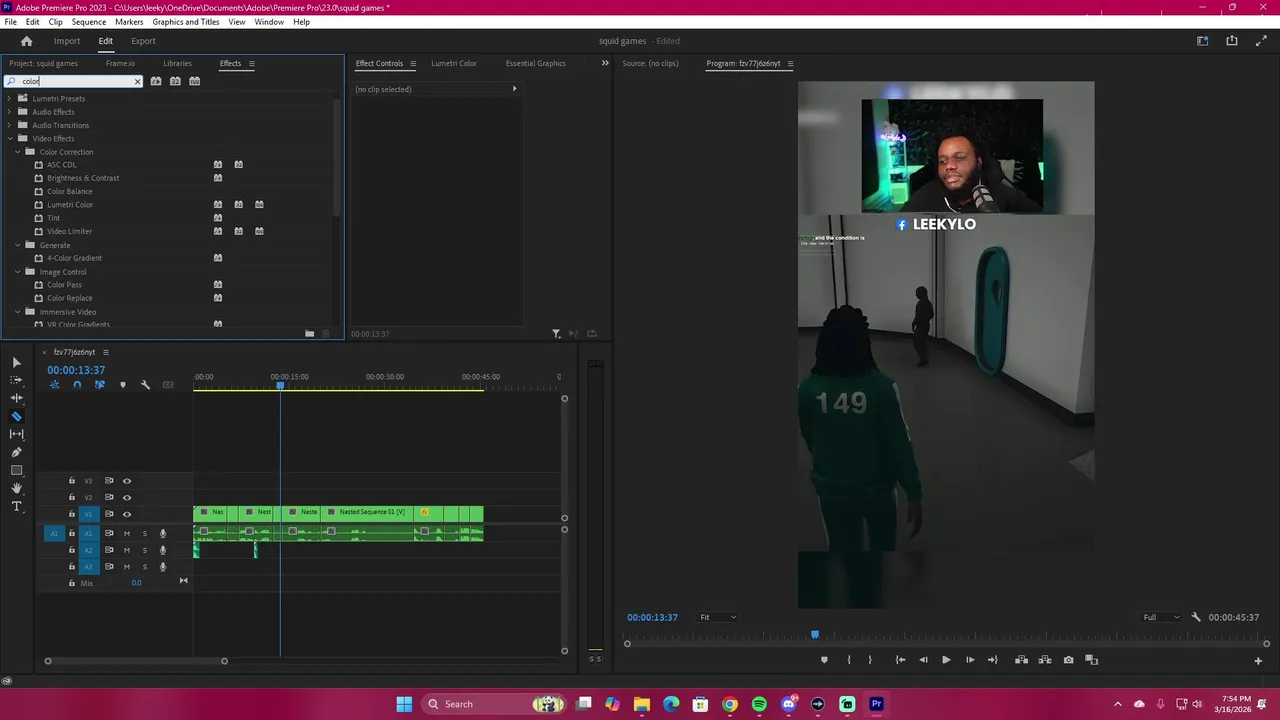This screenshot has height=720, width=1280.
Task: Open timeline display settings wrench
Action: click(145, 385)
